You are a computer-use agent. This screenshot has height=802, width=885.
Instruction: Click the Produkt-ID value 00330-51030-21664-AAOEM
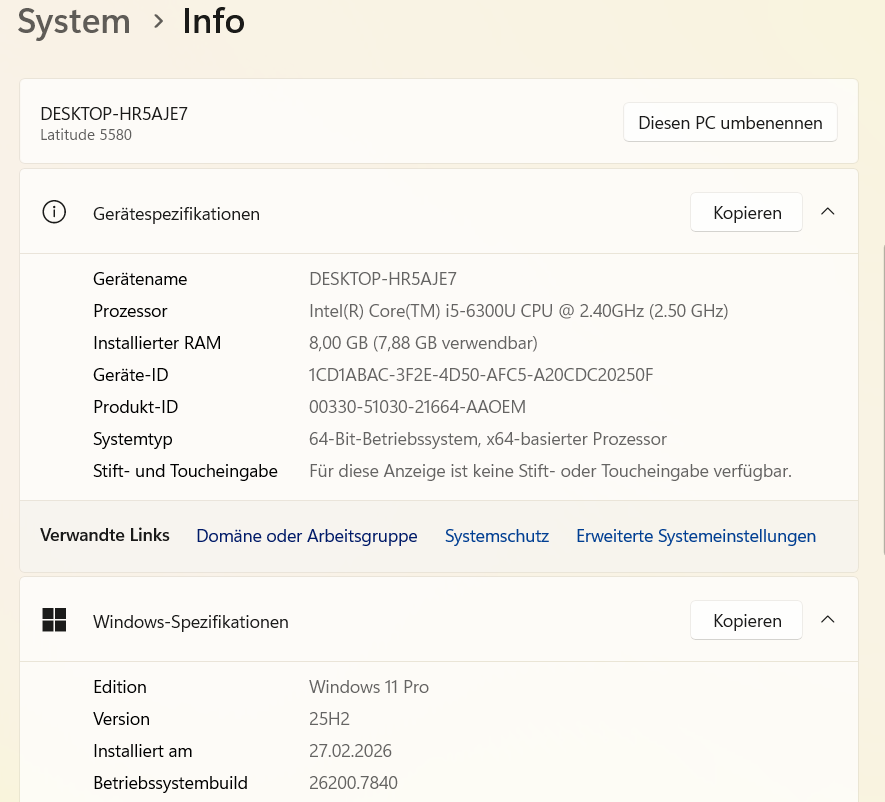(x=417, y=407)
